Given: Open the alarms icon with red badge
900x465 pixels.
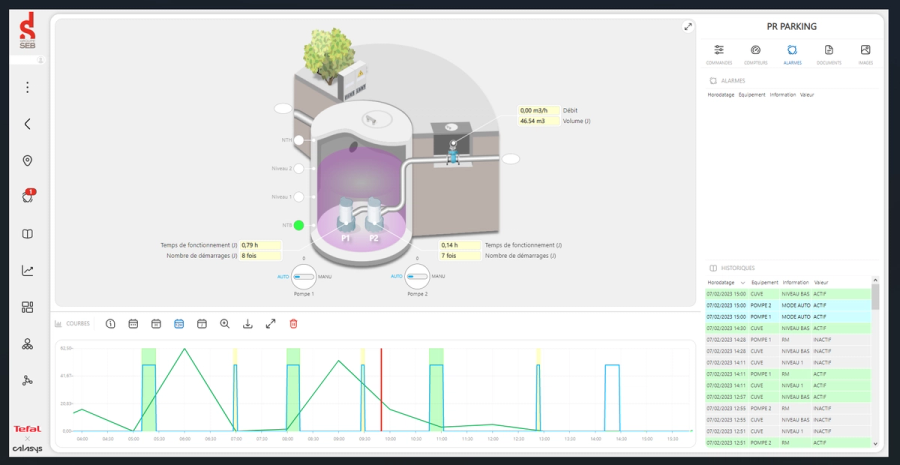Looking at the screenshot, I should pos(28,196).
